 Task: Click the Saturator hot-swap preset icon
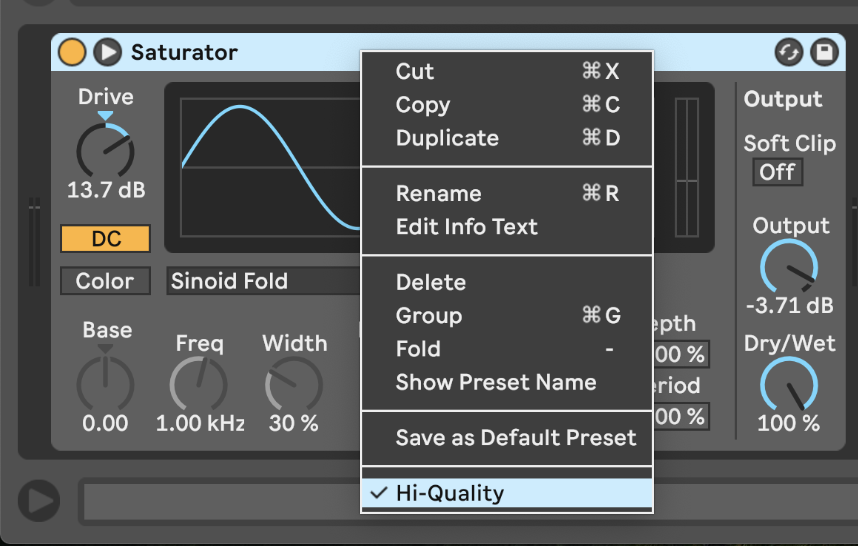(x=789, y=53)
